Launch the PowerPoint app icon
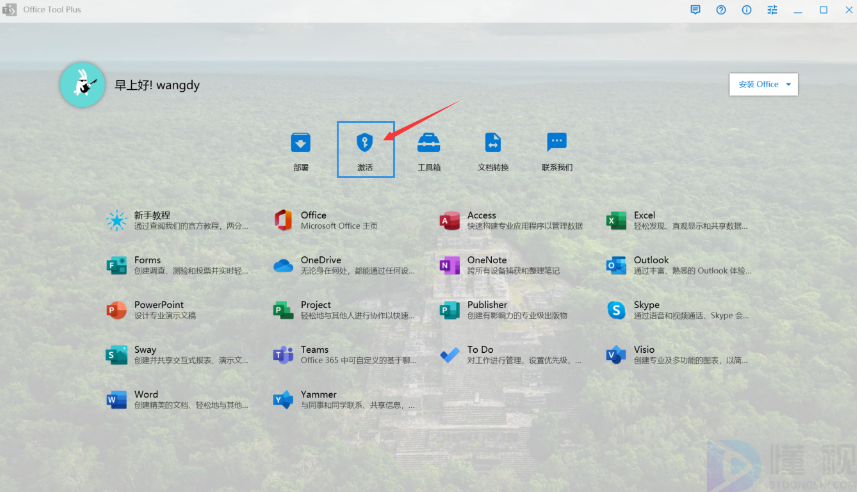This screenshot has height=492, width=857. pyautogui.click(x=116, y=310)
